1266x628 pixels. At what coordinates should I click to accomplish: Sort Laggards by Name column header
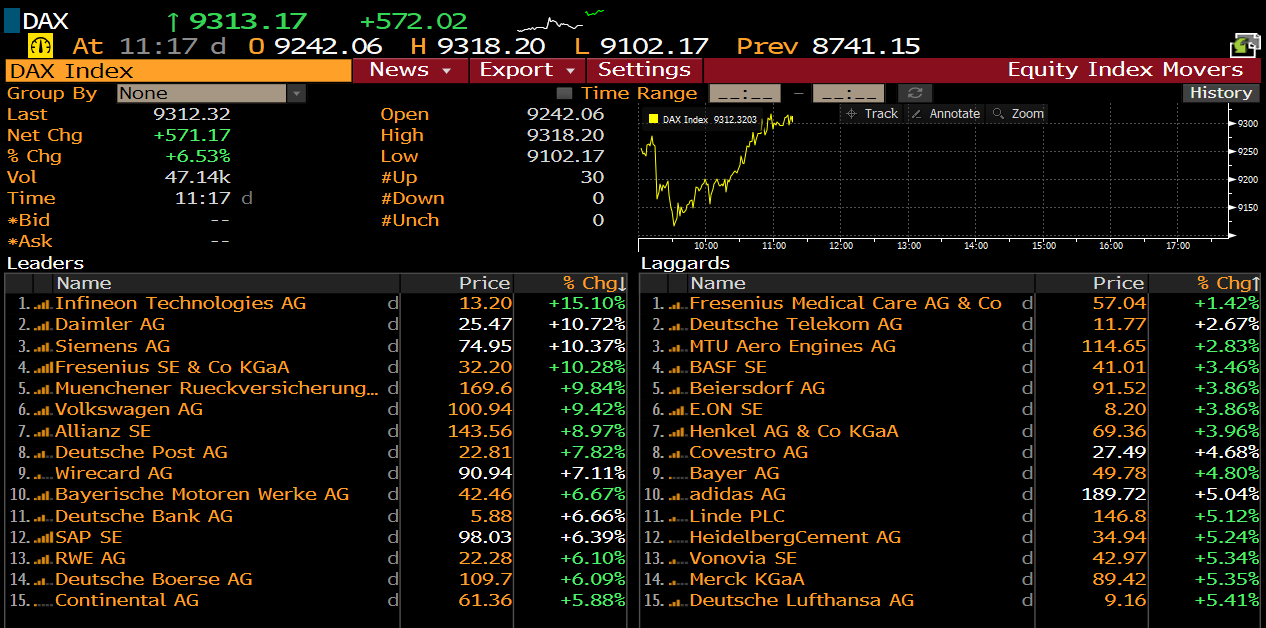pos(859,283)
